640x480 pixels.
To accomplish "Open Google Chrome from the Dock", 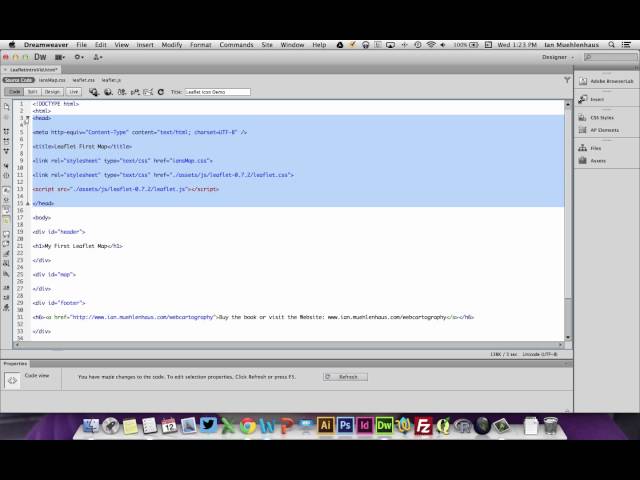I will (247, 426).
